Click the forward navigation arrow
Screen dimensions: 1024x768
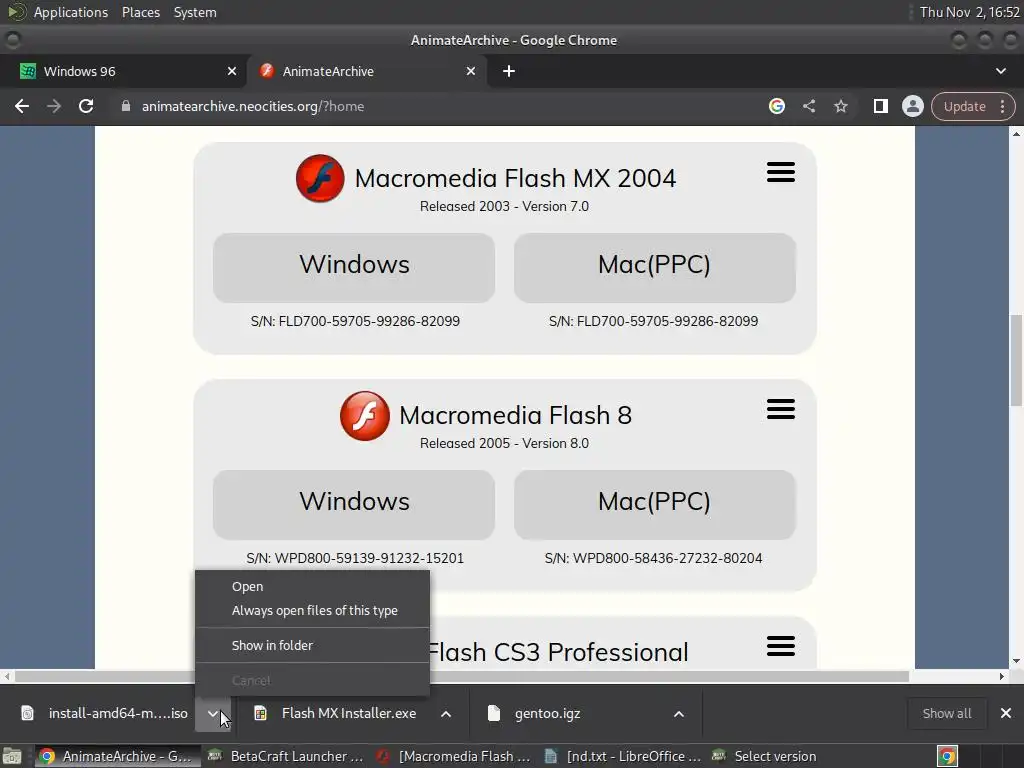click(x=54, y=106)
